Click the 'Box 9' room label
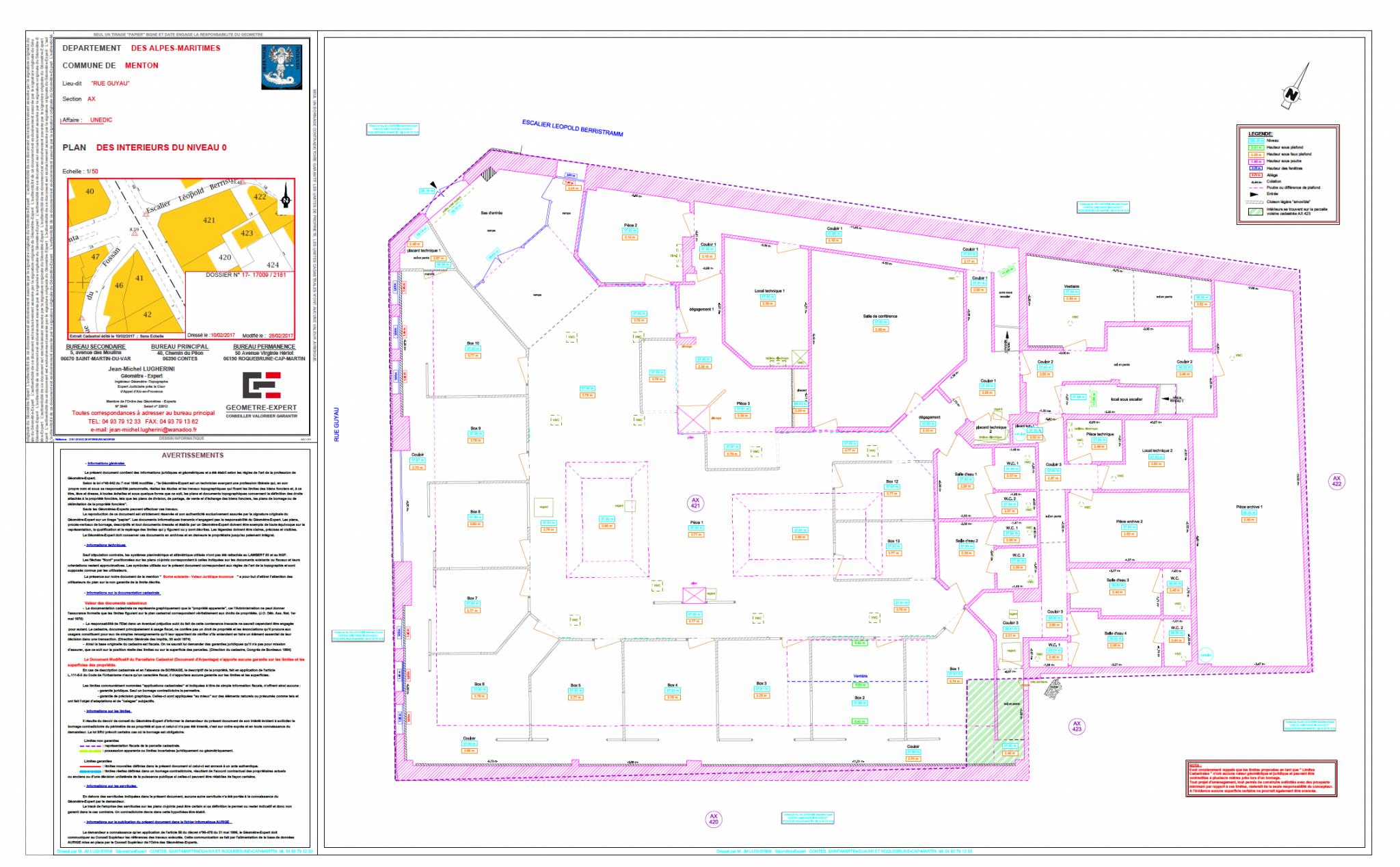The height and width of the screenshot is (867, 1400). 475,428
